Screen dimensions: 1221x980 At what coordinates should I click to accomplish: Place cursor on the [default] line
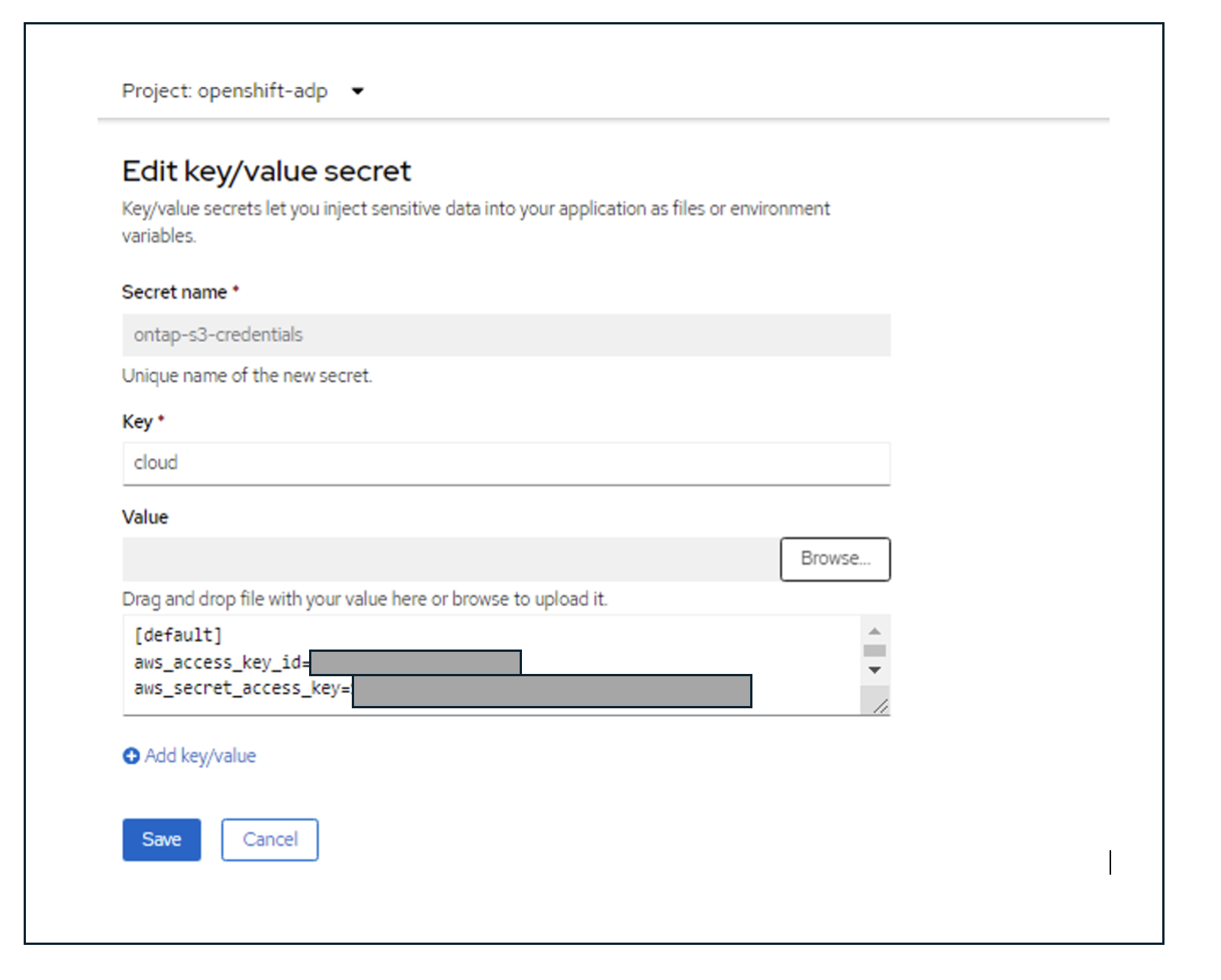point(179,635)
